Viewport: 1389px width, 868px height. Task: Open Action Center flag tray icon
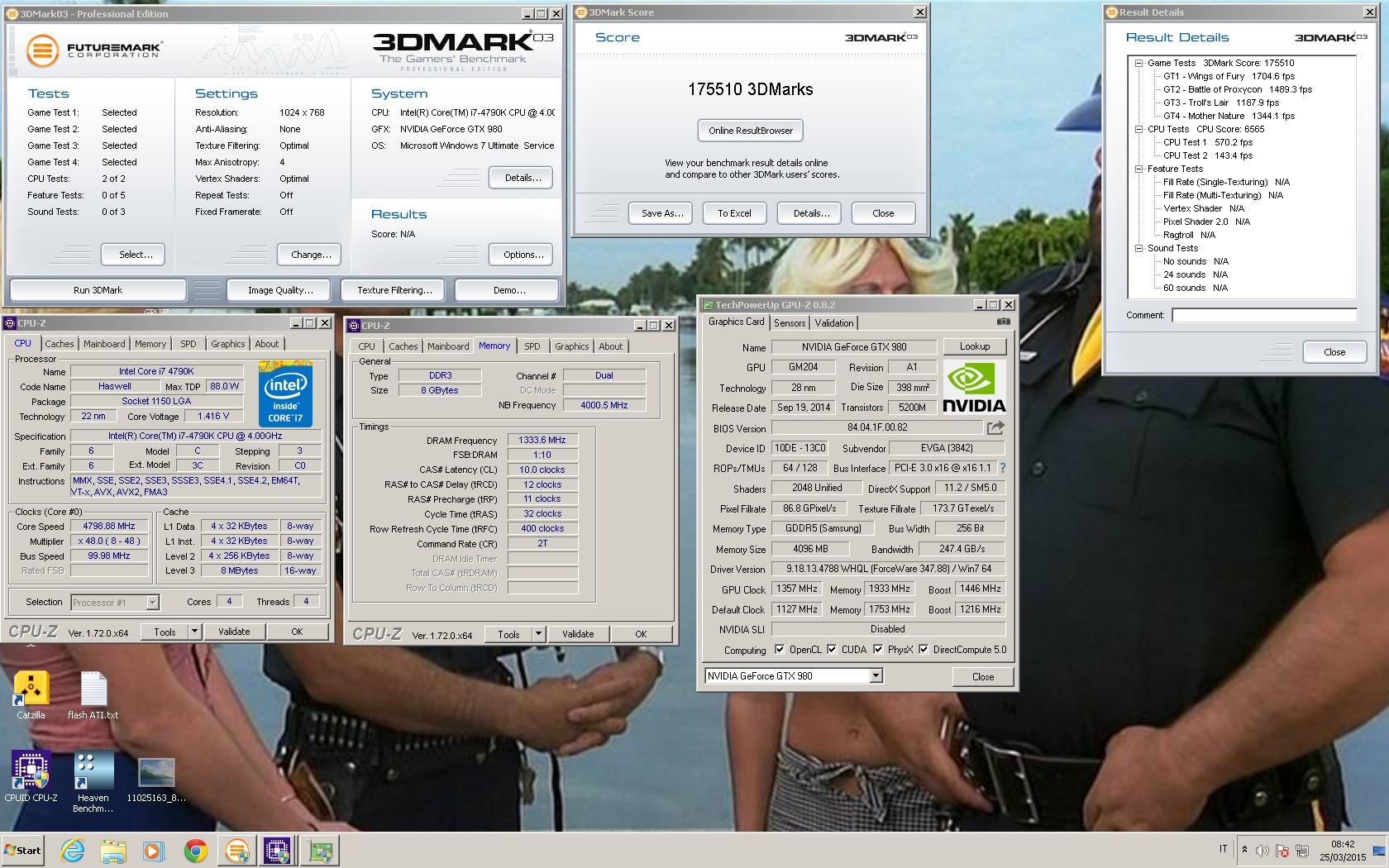tap(1282, 850)
